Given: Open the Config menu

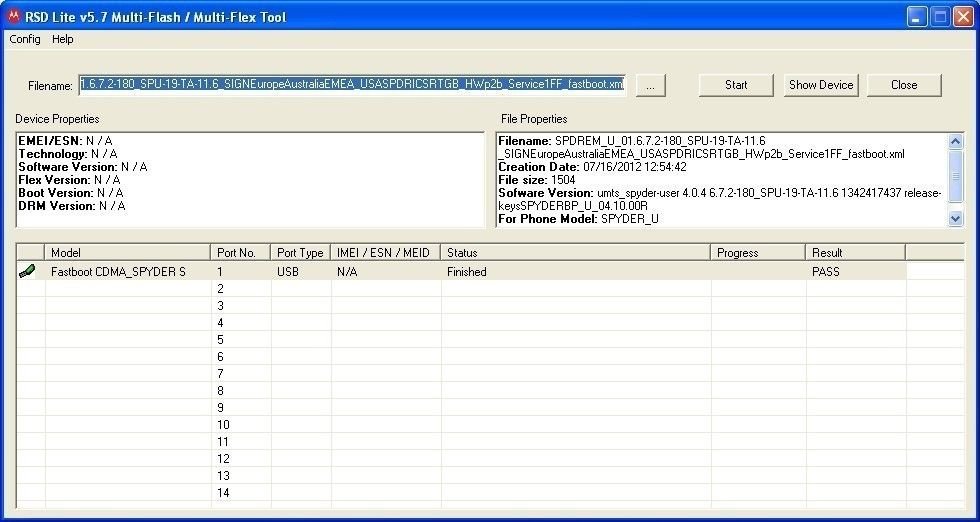Looking at the screenshot, I should click(25, 39).
